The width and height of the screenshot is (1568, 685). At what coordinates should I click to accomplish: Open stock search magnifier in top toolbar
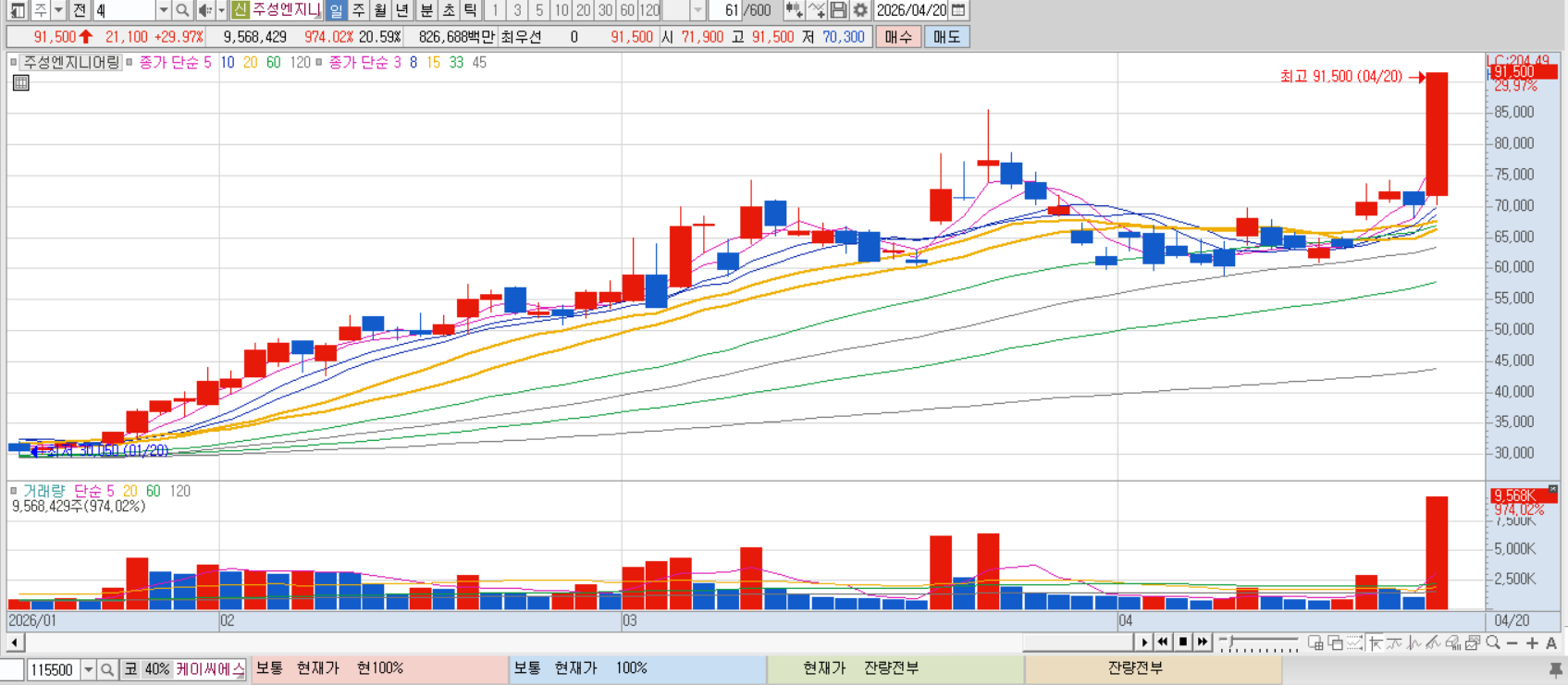point(182,10)
